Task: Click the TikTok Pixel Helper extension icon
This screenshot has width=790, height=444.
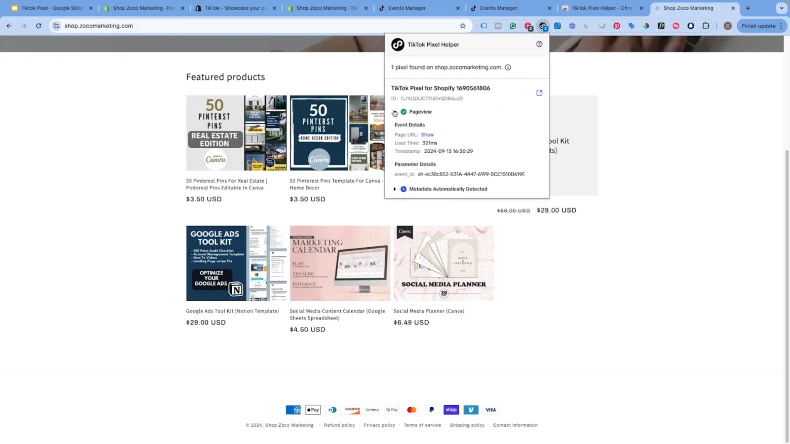Action: click(543, 26)
